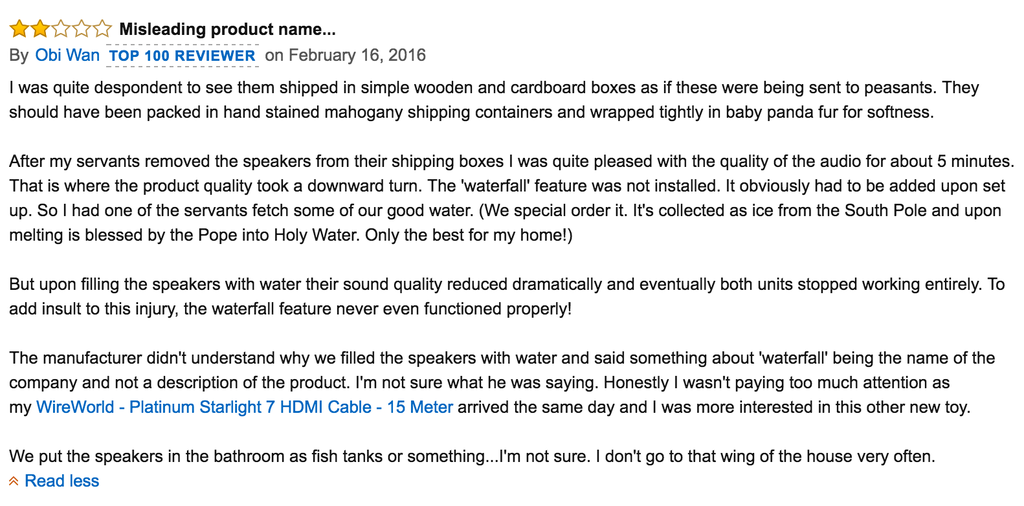1024x506 pixels.
Task: Open the review title Misleading product name
Action: 227,29
